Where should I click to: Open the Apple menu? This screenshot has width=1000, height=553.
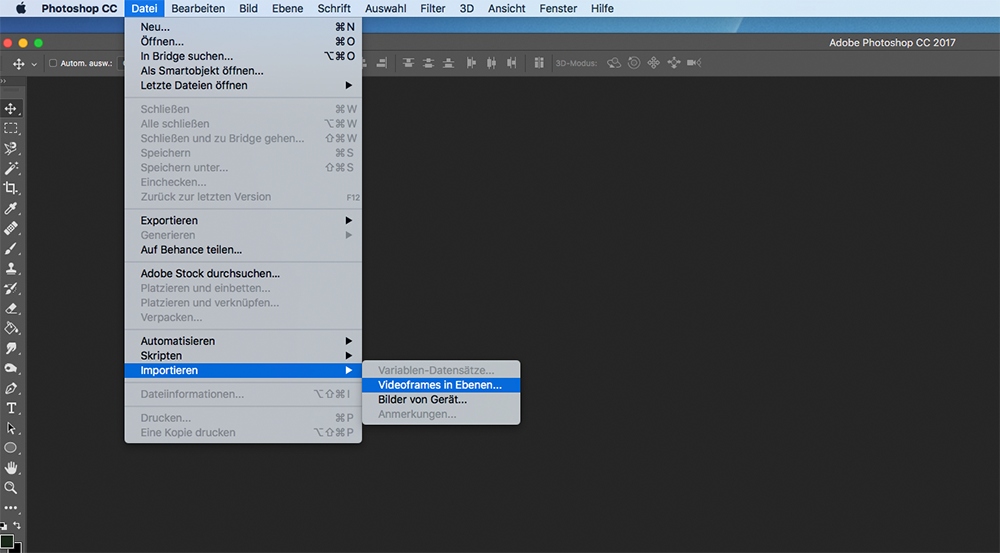pos(21,8)
